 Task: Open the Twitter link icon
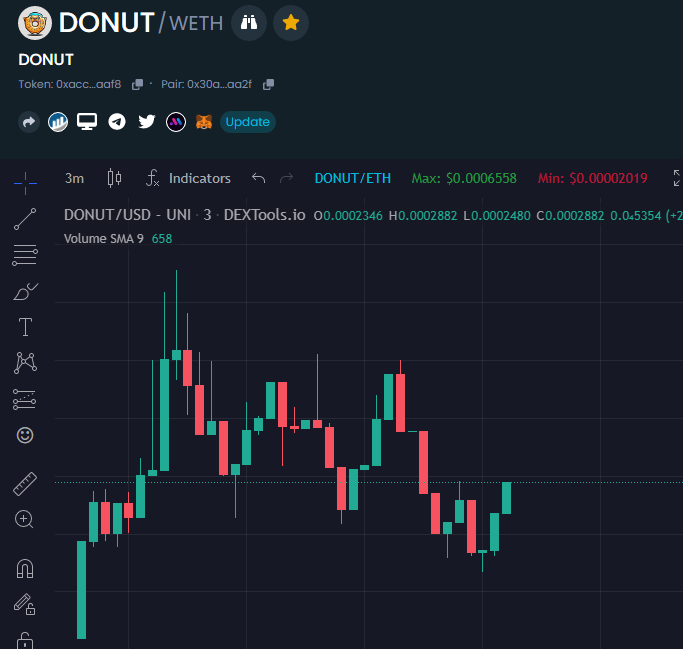[x=147, y=122]
